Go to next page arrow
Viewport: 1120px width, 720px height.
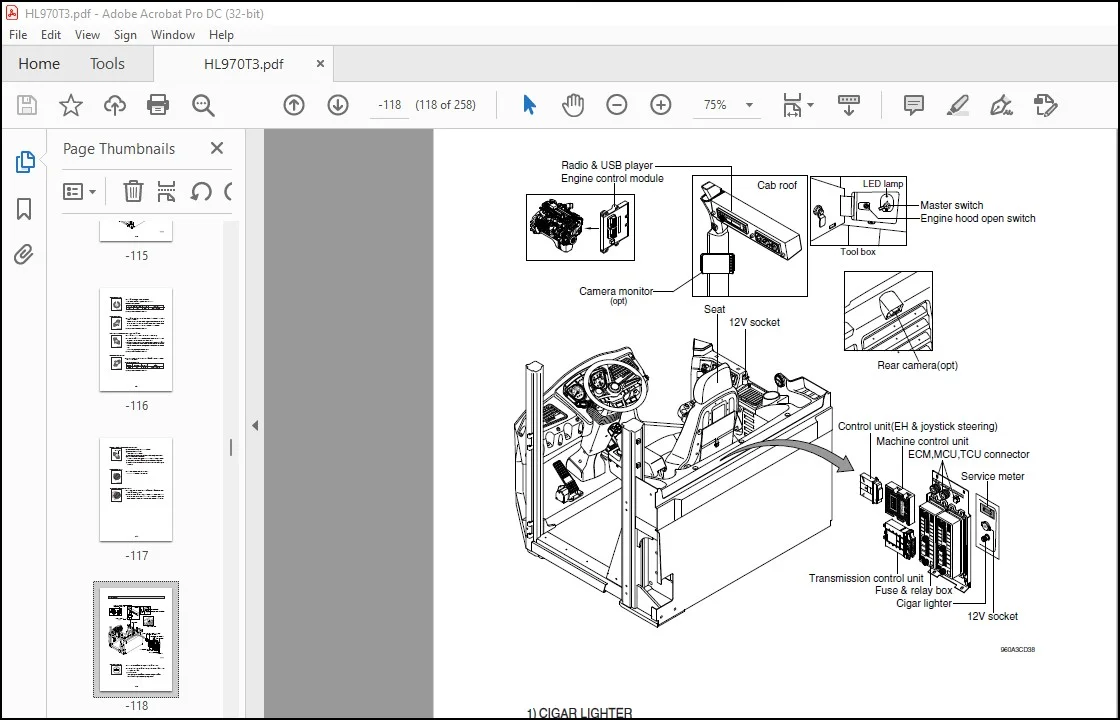tap(338, 105)
